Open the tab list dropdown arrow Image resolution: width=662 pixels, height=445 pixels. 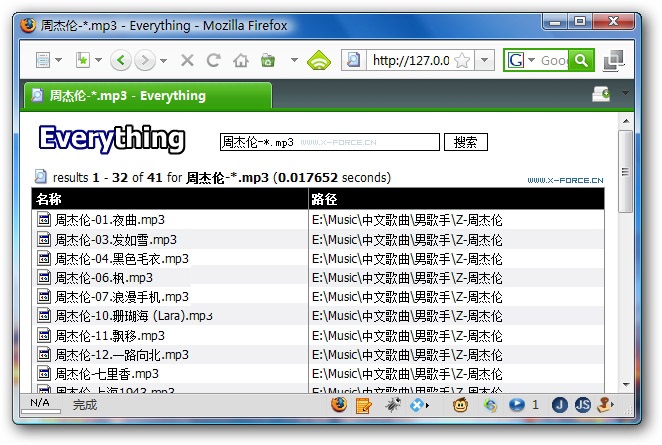click(x=625, y=93)
